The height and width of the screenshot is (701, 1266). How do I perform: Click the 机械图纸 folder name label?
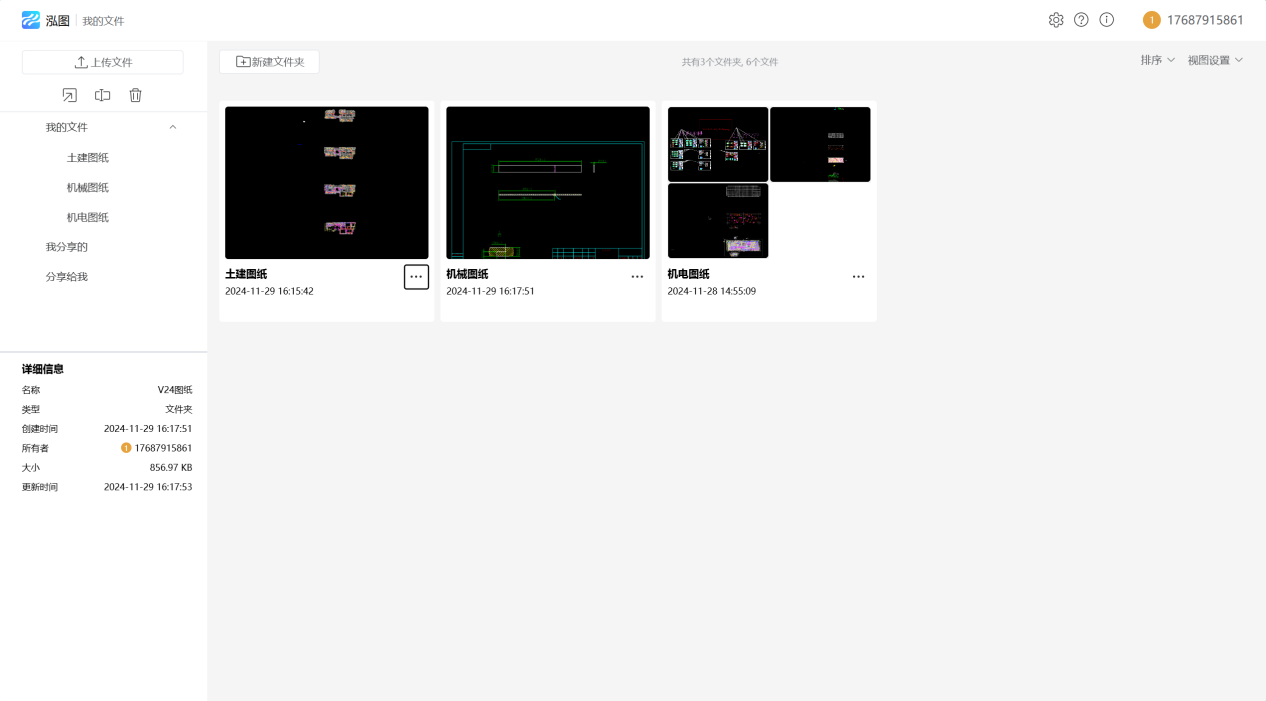(x=467, y=274)
